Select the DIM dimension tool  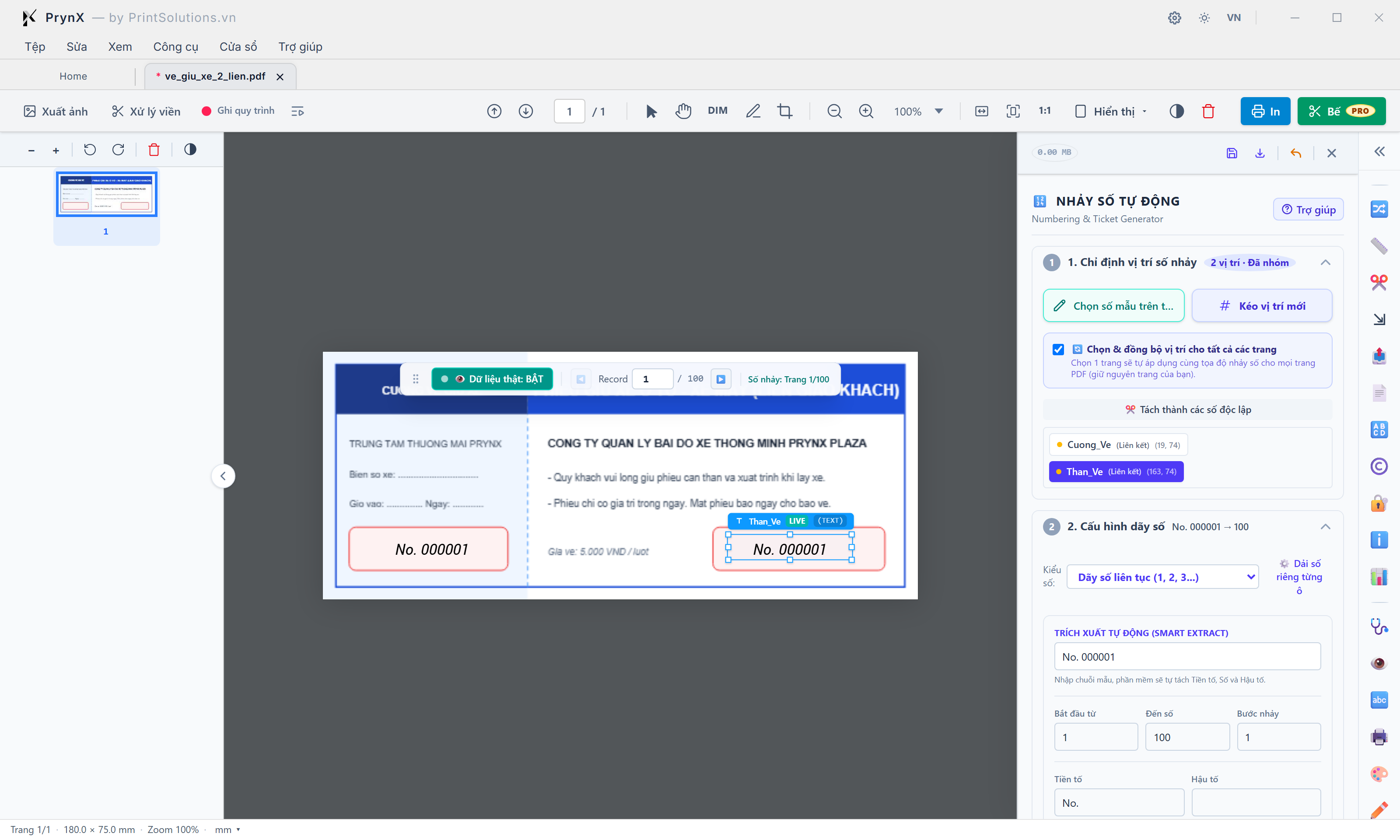click(x=717, y=111)
